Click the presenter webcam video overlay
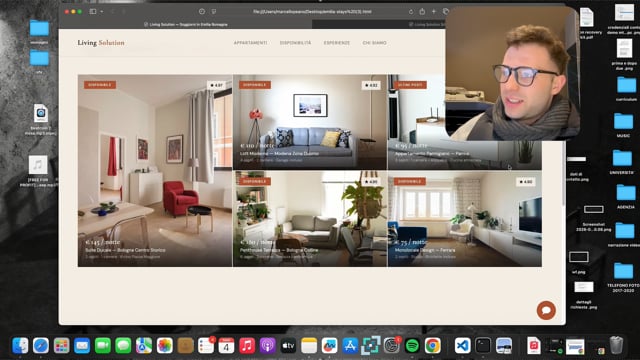640x360 pixels. pyautogui.click(x=512, y=73)
